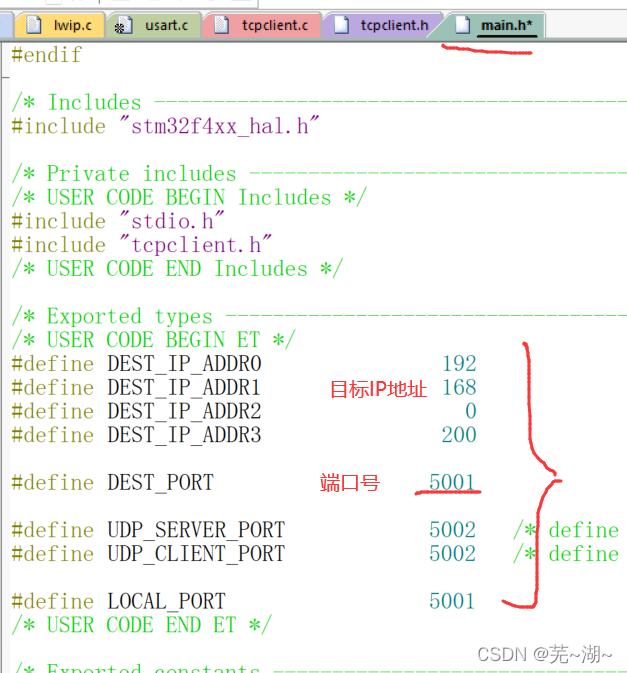Click the comment after UDP_SERVER_PORT value
Screen dimensions: 627x673
(566, 531)
